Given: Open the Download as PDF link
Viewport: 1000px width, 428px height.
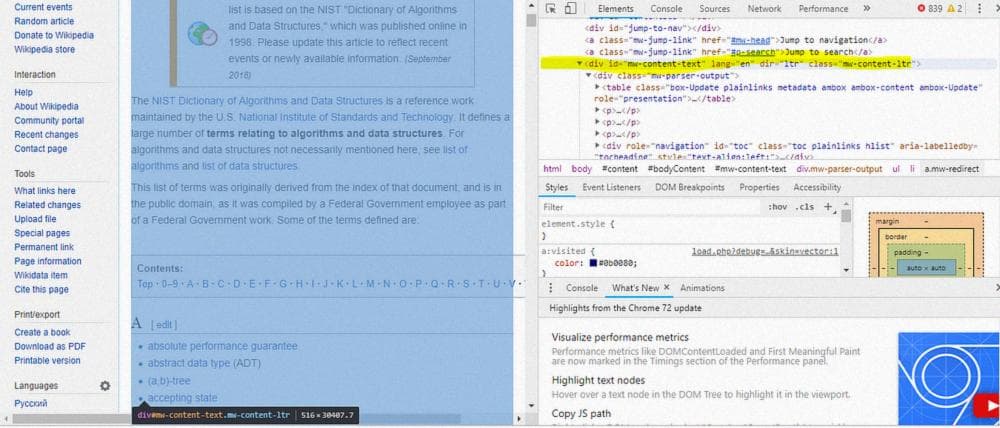Looking at the screenshot, I should click(50, 346).
